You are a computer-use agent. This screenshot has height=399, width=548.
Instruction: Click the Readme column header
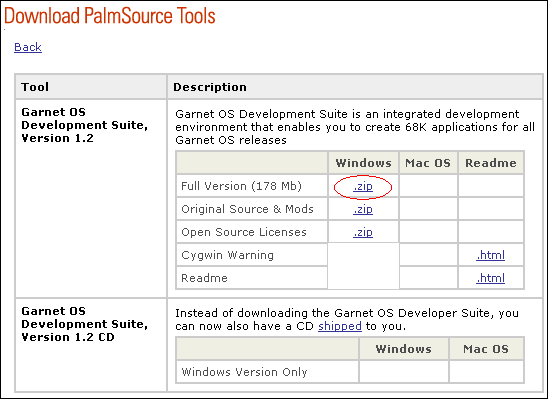491,163
